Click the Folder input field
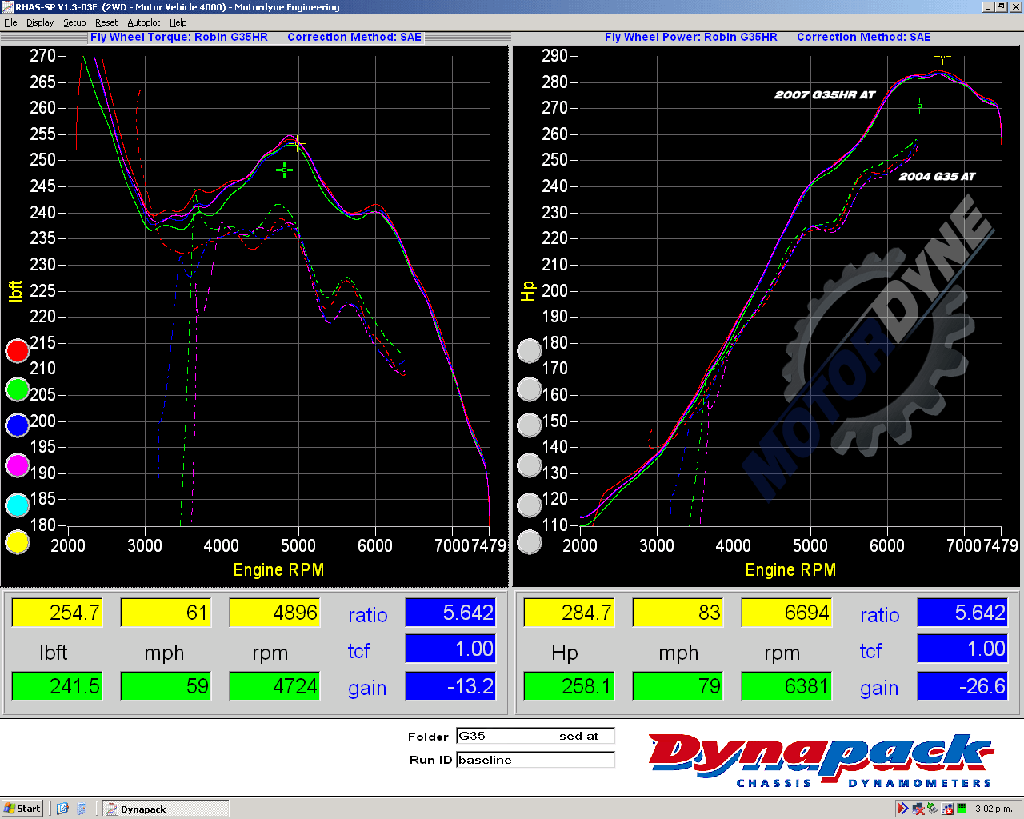This screenshot has width=1024, height=819. [x=534, y=736]
